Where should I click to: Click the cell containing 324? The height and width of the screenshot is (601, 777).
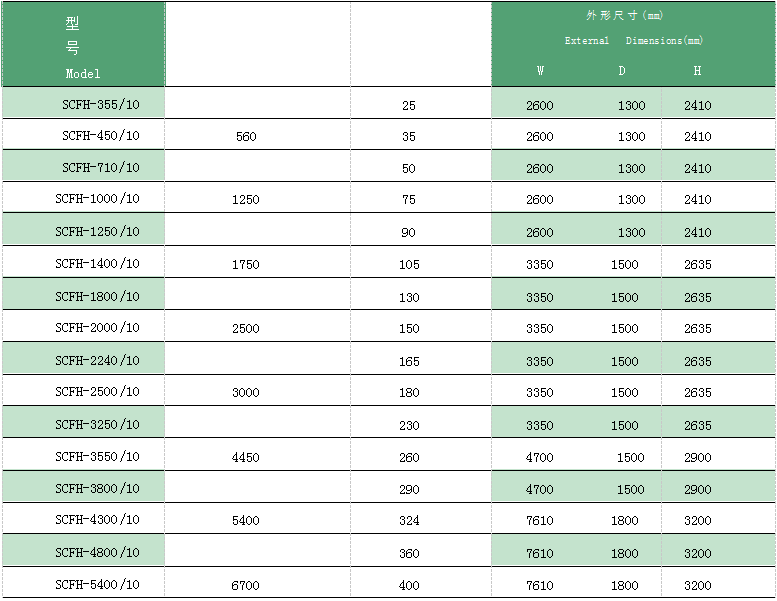click(409, 521)
